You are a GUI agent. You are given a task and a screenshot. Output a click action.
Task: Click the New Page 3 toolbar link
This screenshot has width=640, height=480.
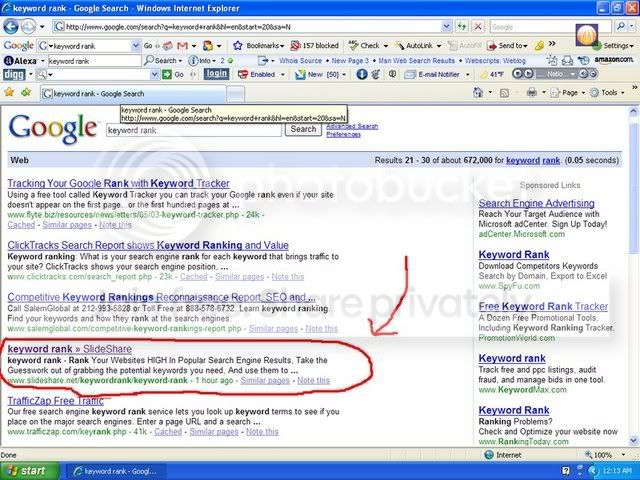tap(350, 60)
